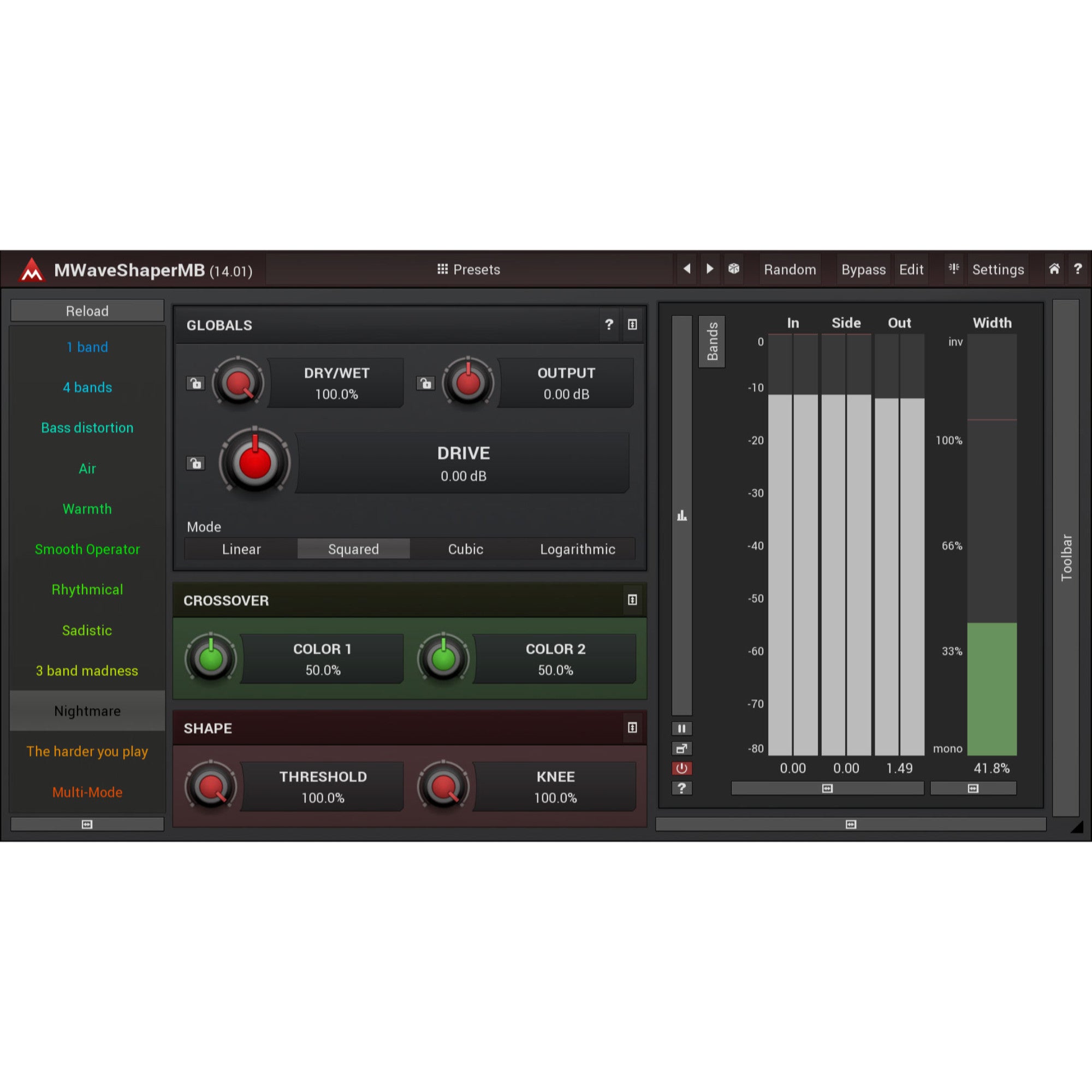Click the Color 1 knob
1092x1092 pixels.
pyautogui.click(x=211, y=658)
